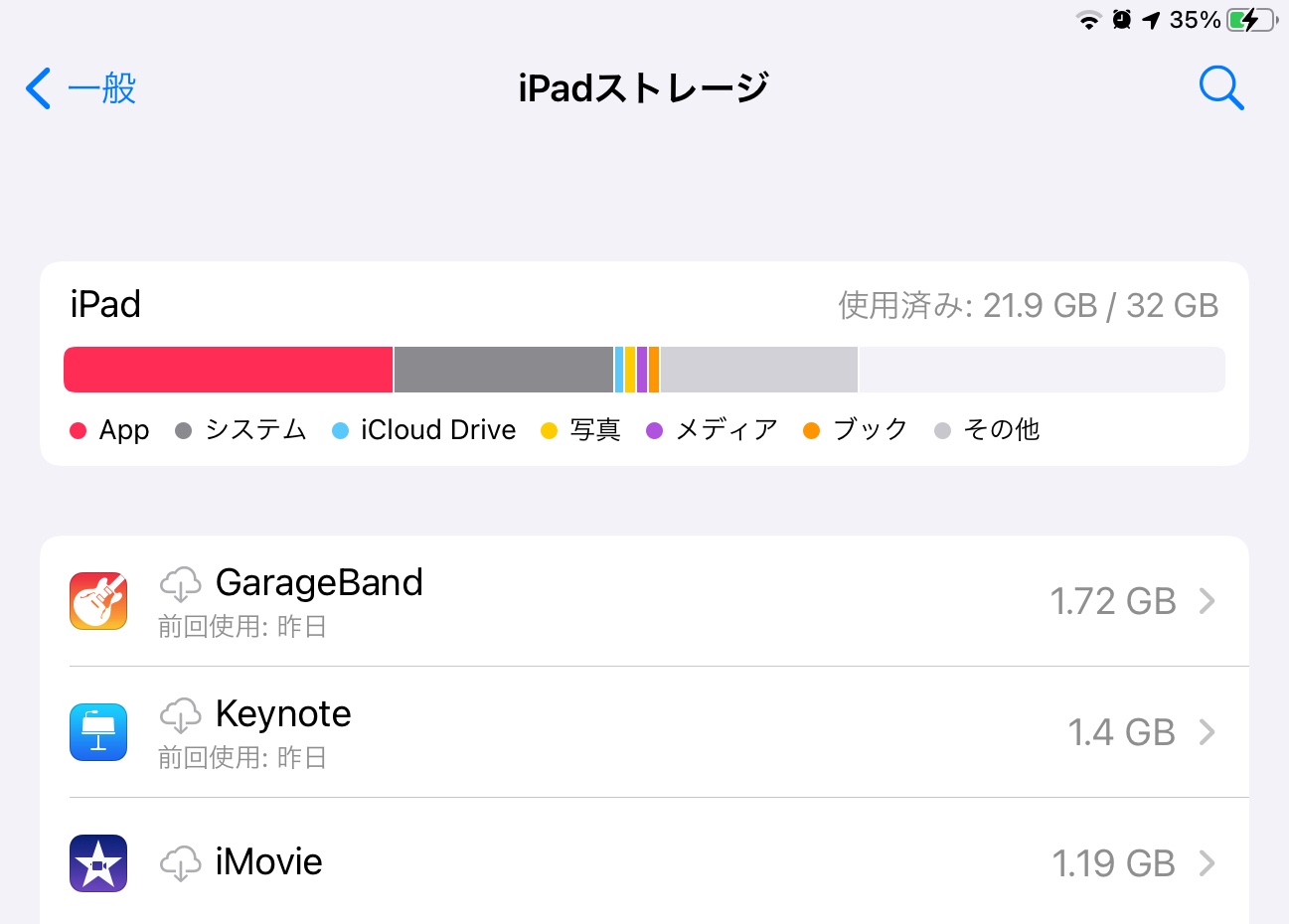Go back to 一般 settings

81,88
